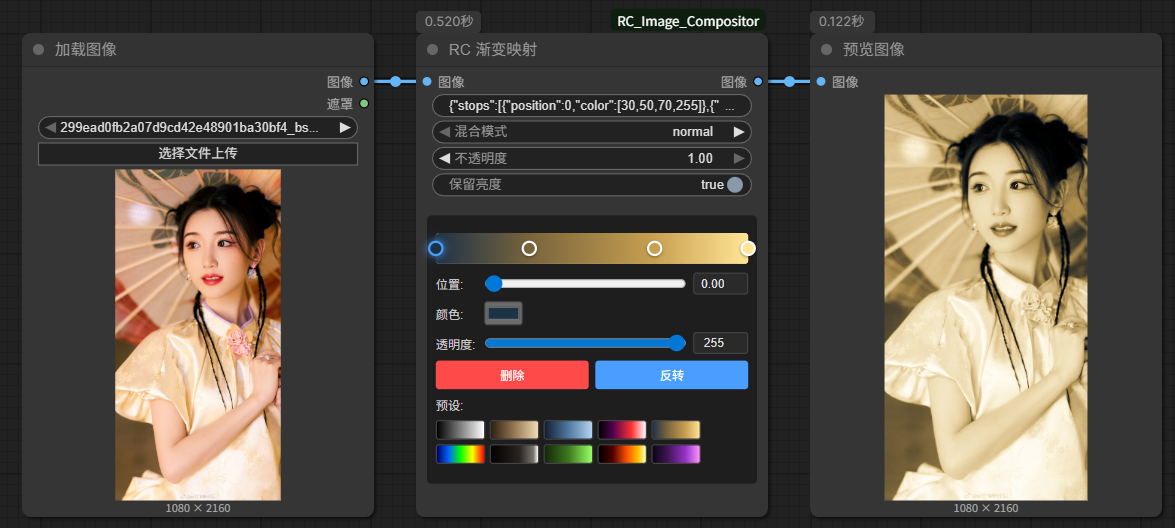This screenshot has width=1175, height=528.
Task: Click the sepia-toned result in 预览图像
Action: pos(986,297)
